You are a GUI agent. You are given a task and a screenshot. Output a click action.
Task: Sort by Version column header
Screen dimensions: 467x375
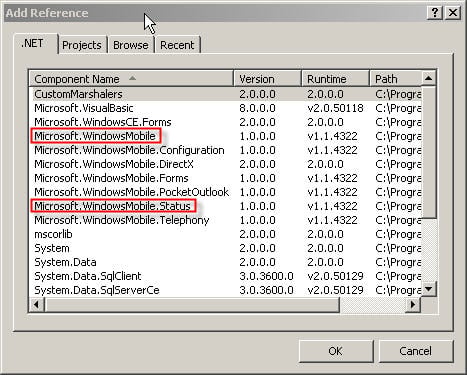coord(268,79)
